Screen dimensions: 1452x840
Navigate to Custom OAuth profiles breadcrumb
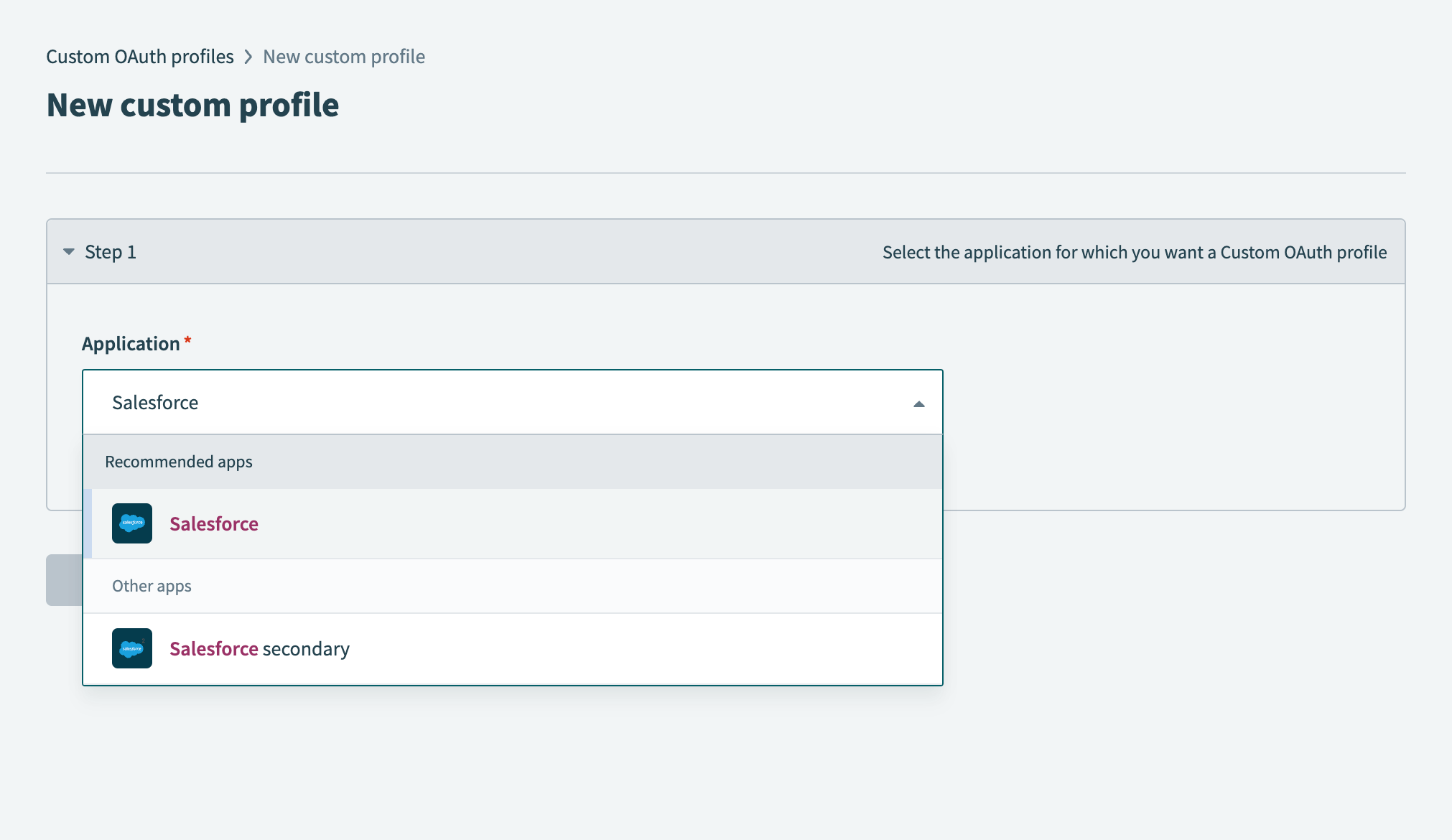(x=140, y=56)
